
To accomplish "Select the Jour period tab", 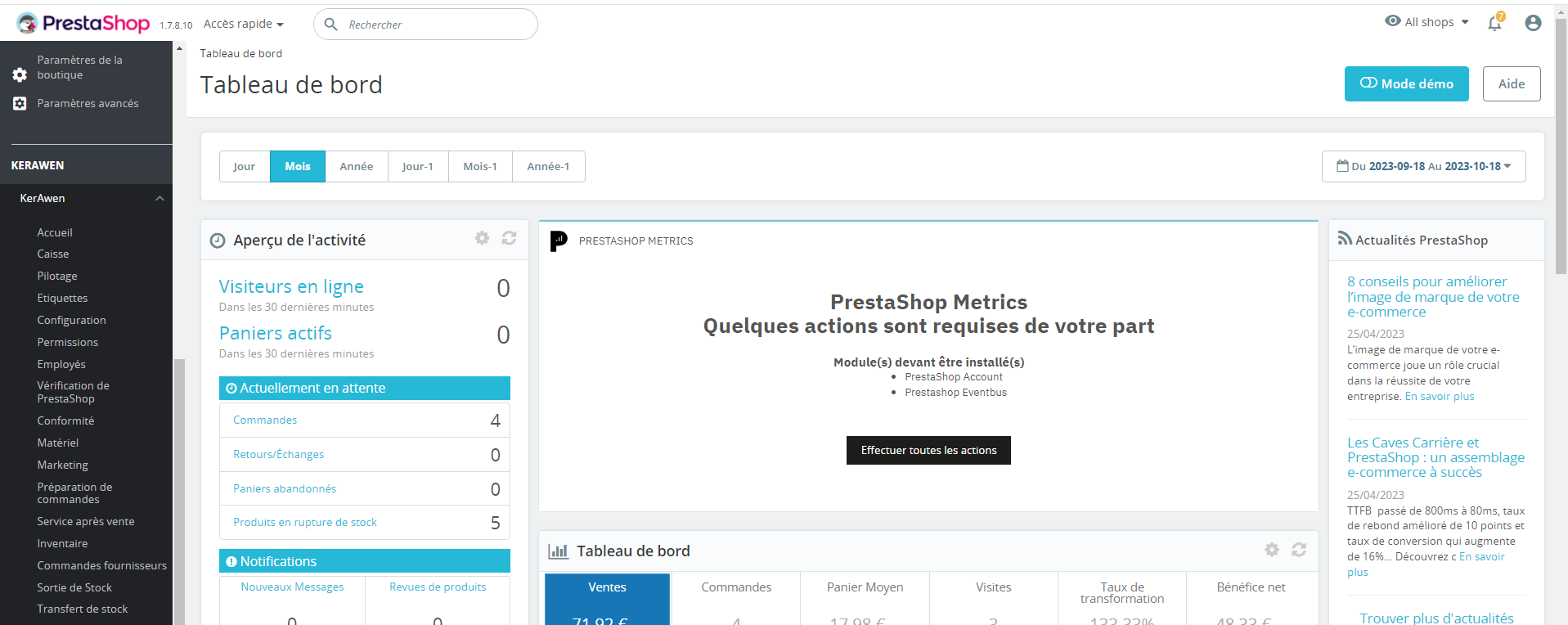I will click(245, 166).
